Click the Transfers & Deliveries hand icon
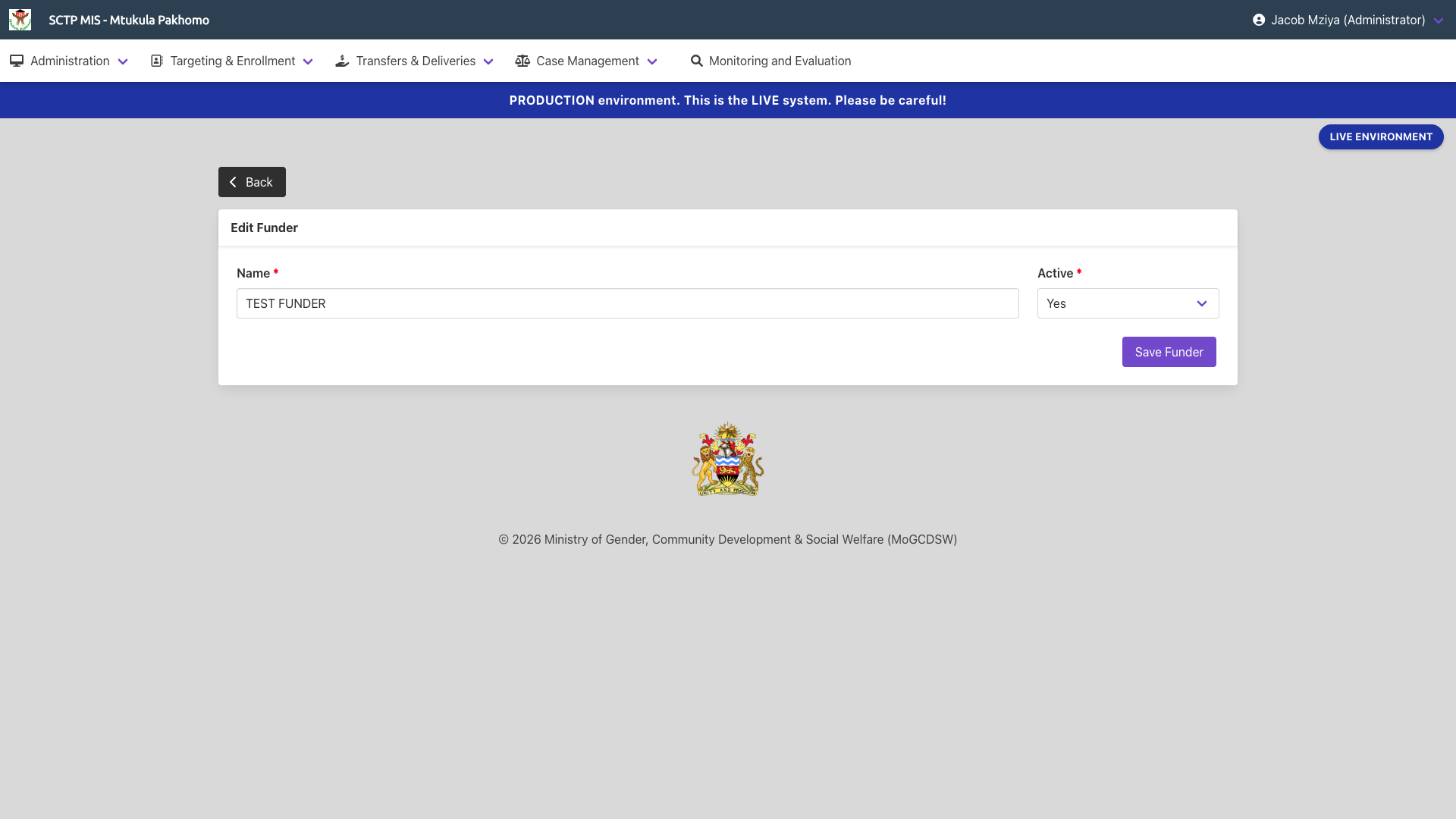Image resolution: width=1456 pixels, height=819 pixels. click(342, 61)
